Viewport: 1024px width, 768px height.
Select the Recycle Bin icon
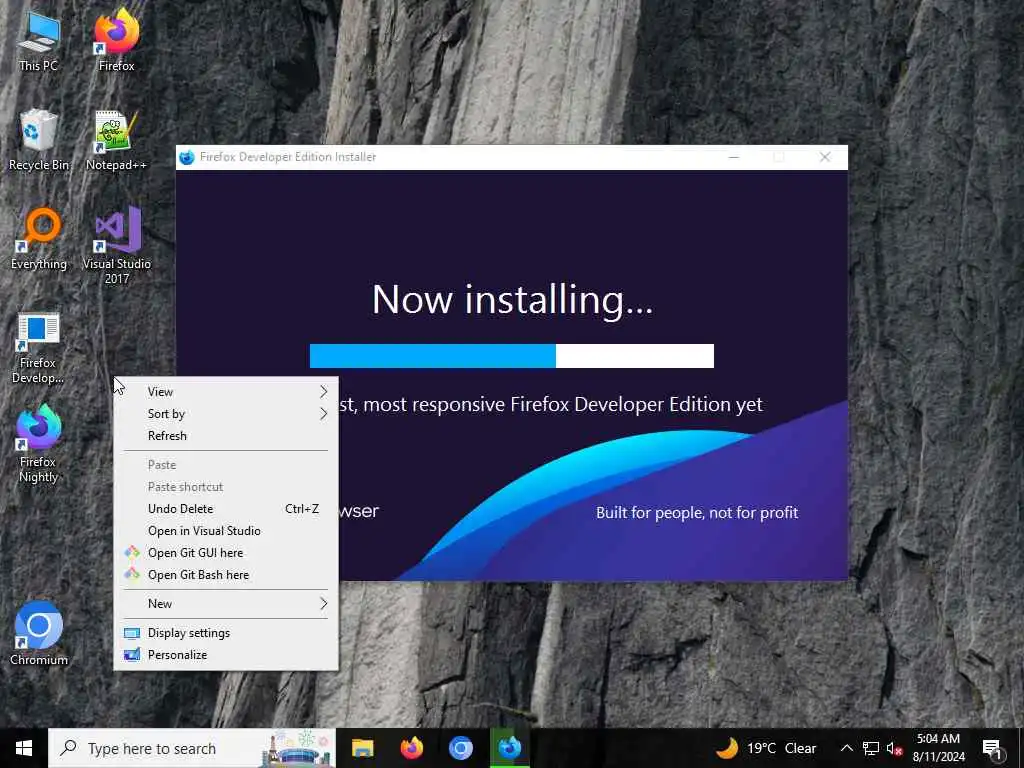point(39,140)
